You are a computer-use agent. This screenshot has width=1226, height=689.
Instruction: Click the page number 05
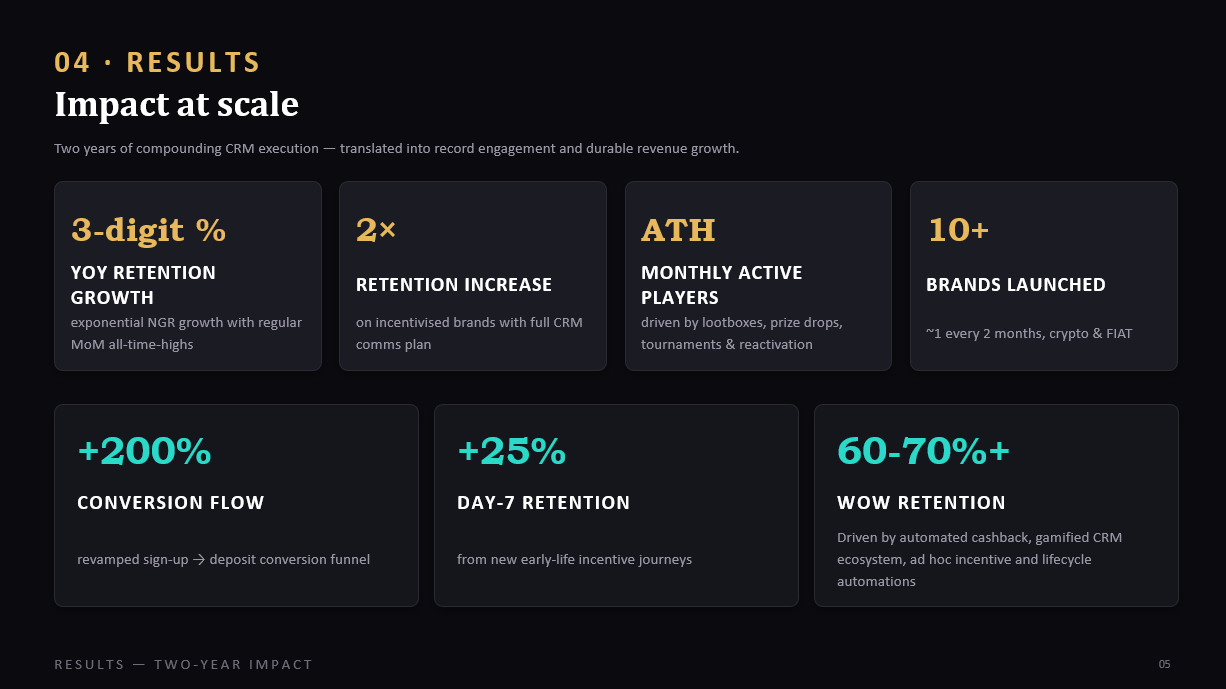point(1165,665)
